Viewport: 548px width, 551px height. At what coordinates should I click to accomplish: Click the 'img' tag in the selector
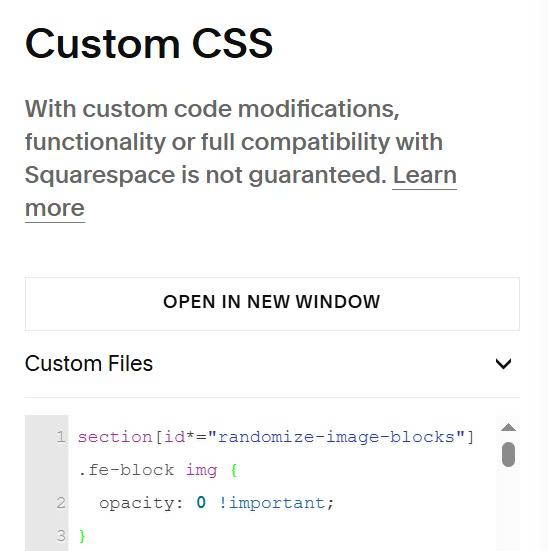201,471
